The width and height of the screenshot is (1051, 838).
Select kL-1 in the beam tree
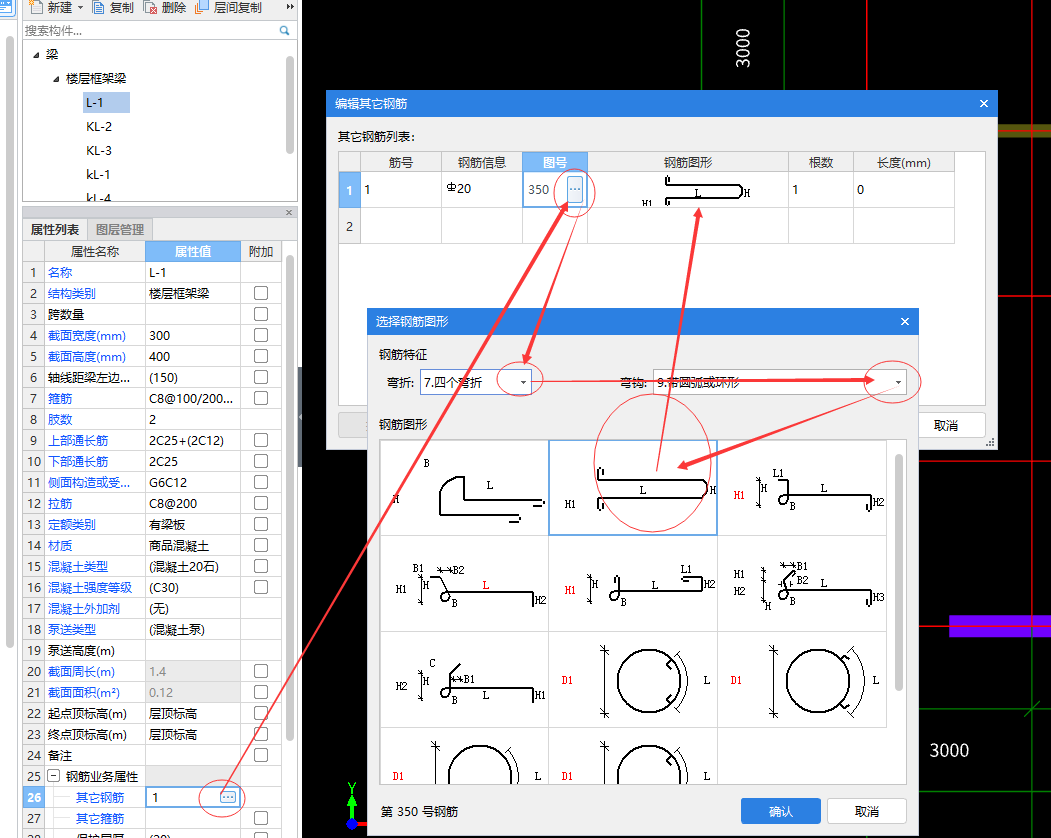point(98,175)
